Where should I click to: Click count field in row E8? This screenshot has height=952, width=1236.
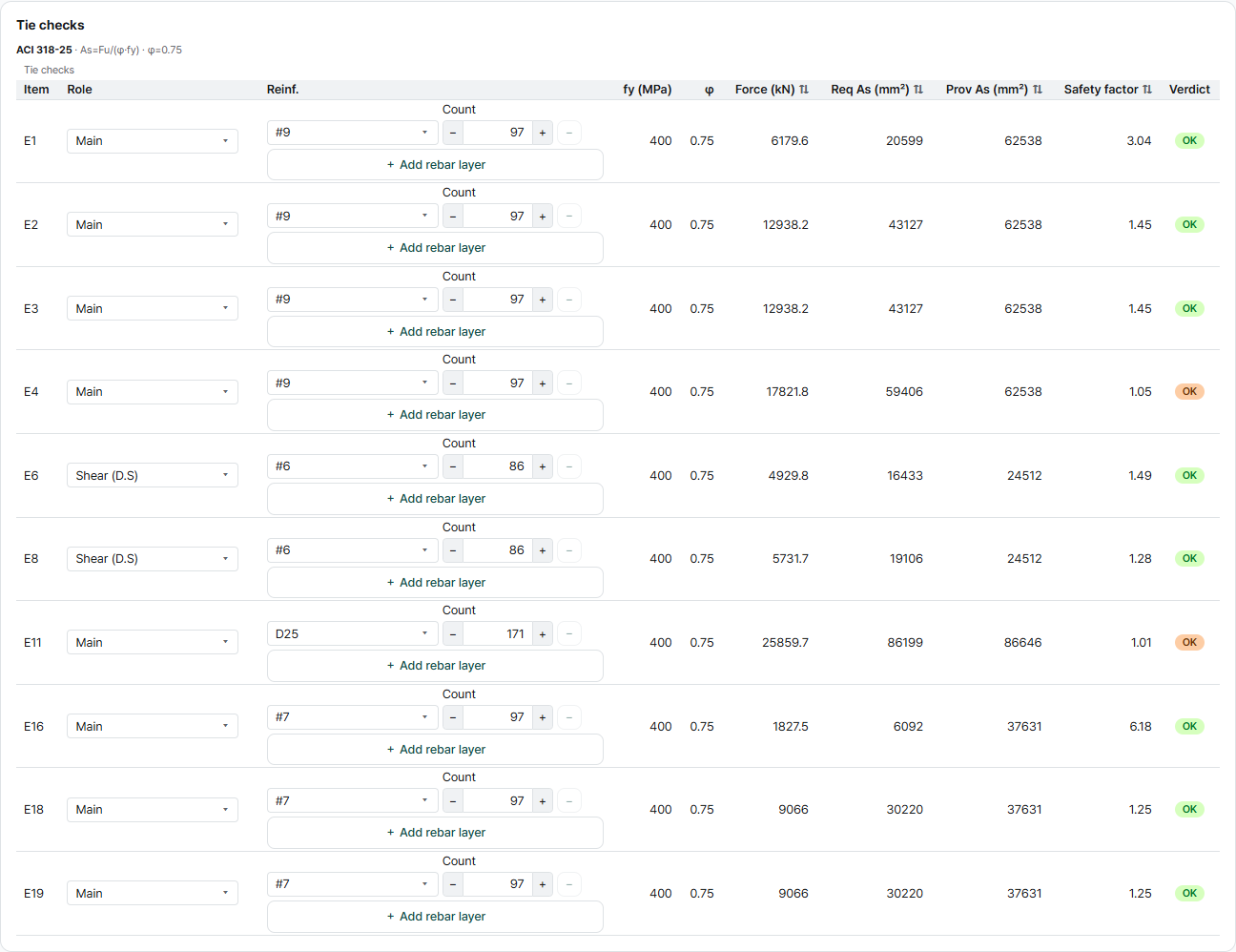(498, 550)
